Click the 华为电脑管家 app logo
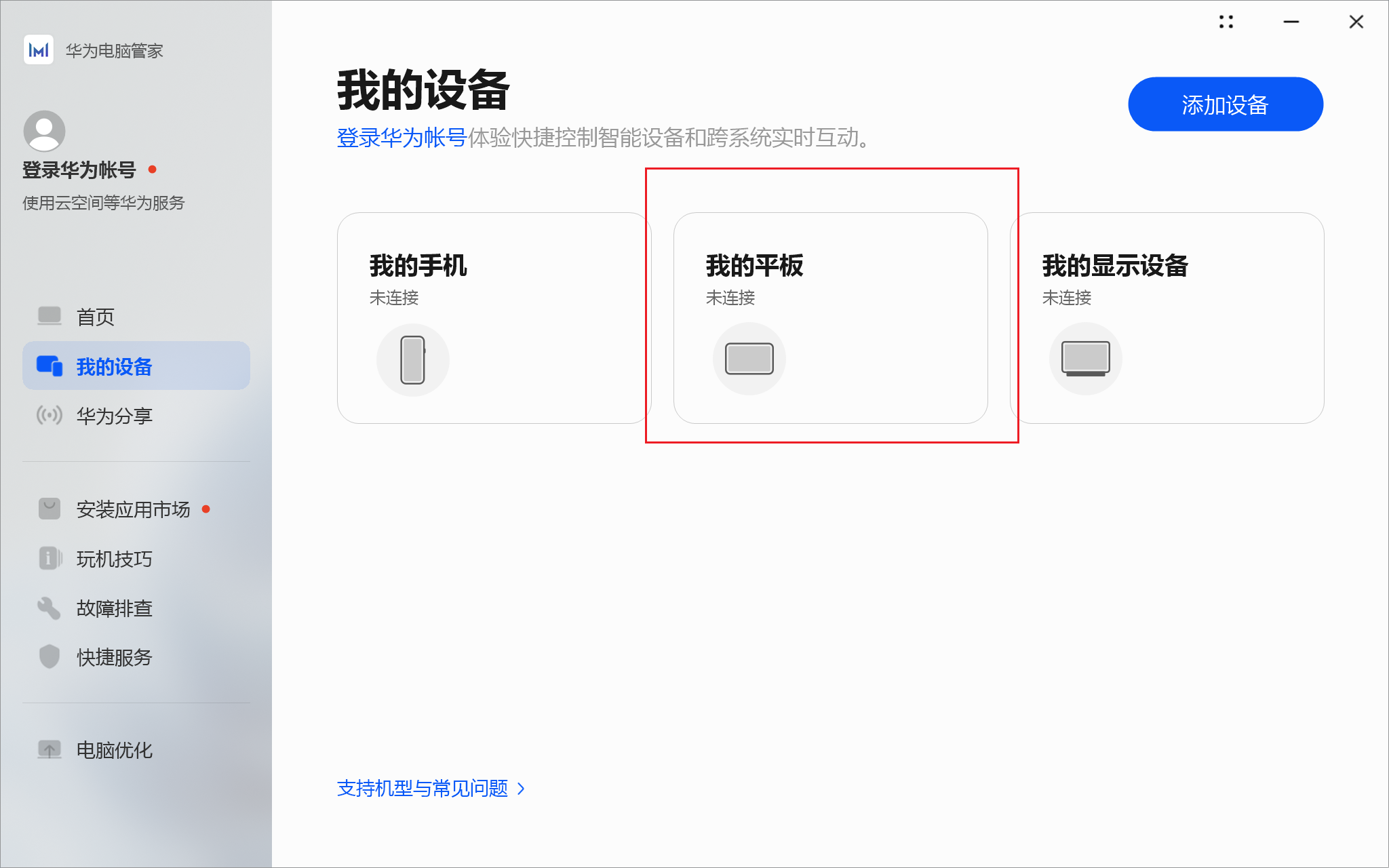This screenshot has height=868, width=1389. pyautogui.click(x=39, y=50)
